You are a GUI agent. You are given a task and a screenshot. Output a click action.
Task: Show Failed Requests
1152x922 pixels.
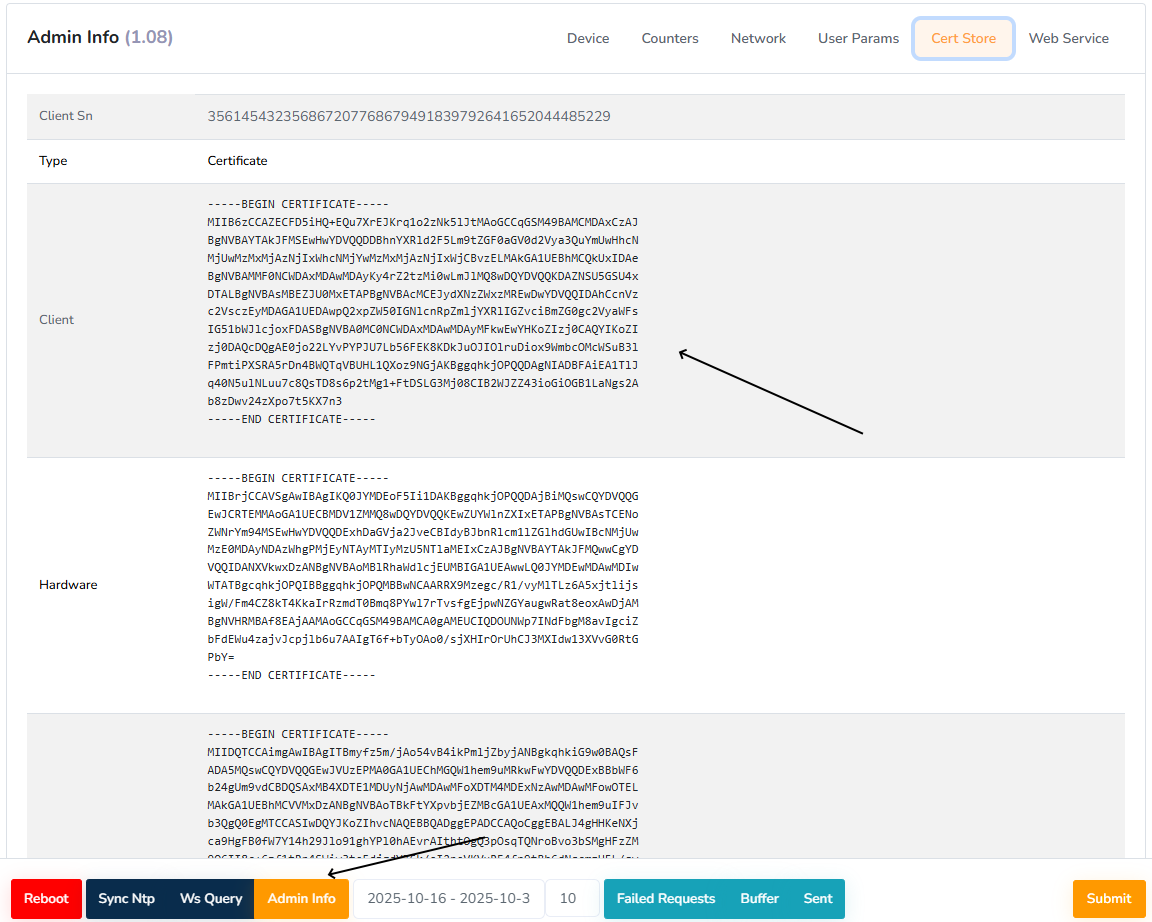point(665,898)
